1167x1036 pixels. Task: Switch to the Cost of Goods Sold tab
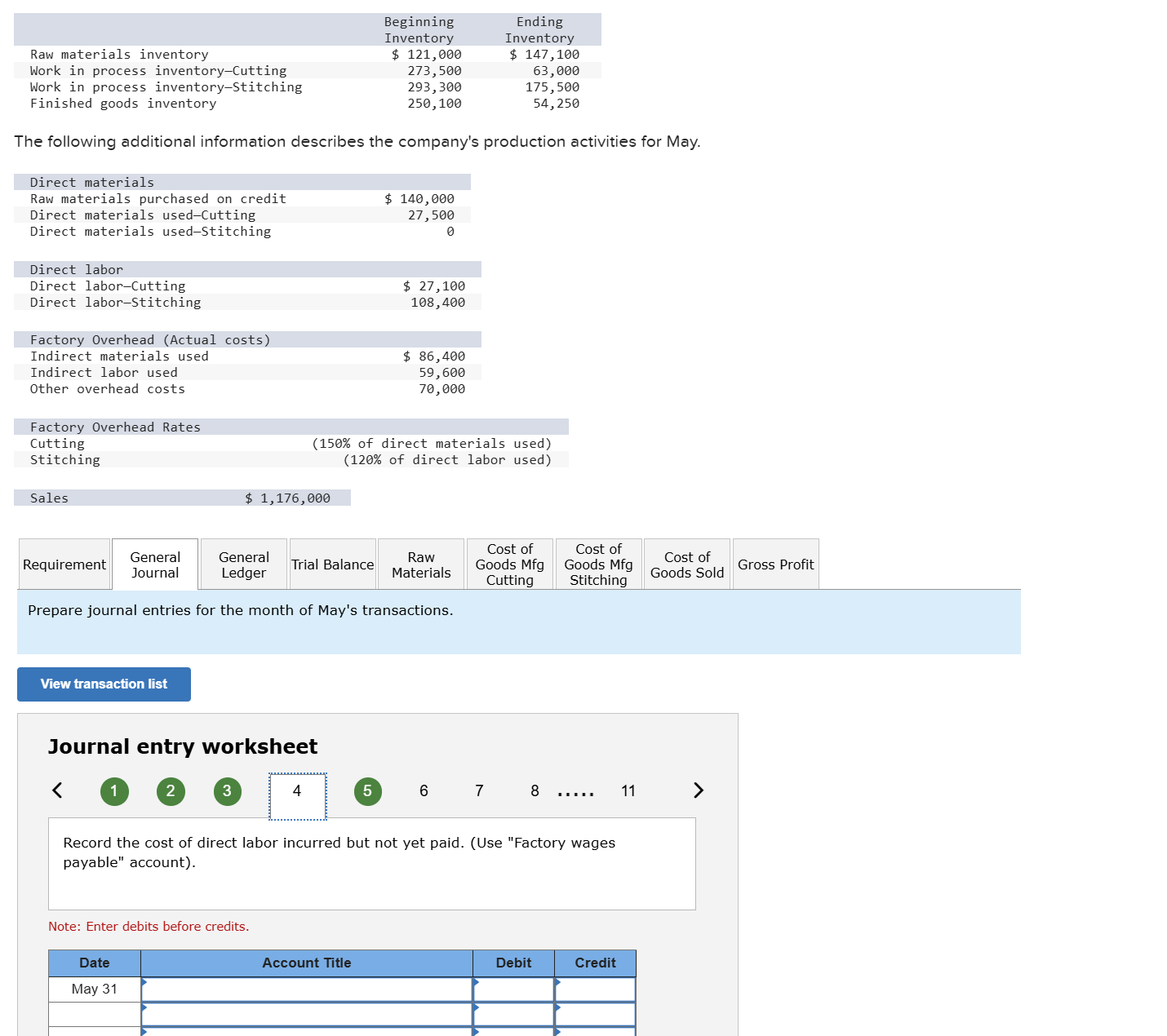pyautogui.click(x=686, y=564)
